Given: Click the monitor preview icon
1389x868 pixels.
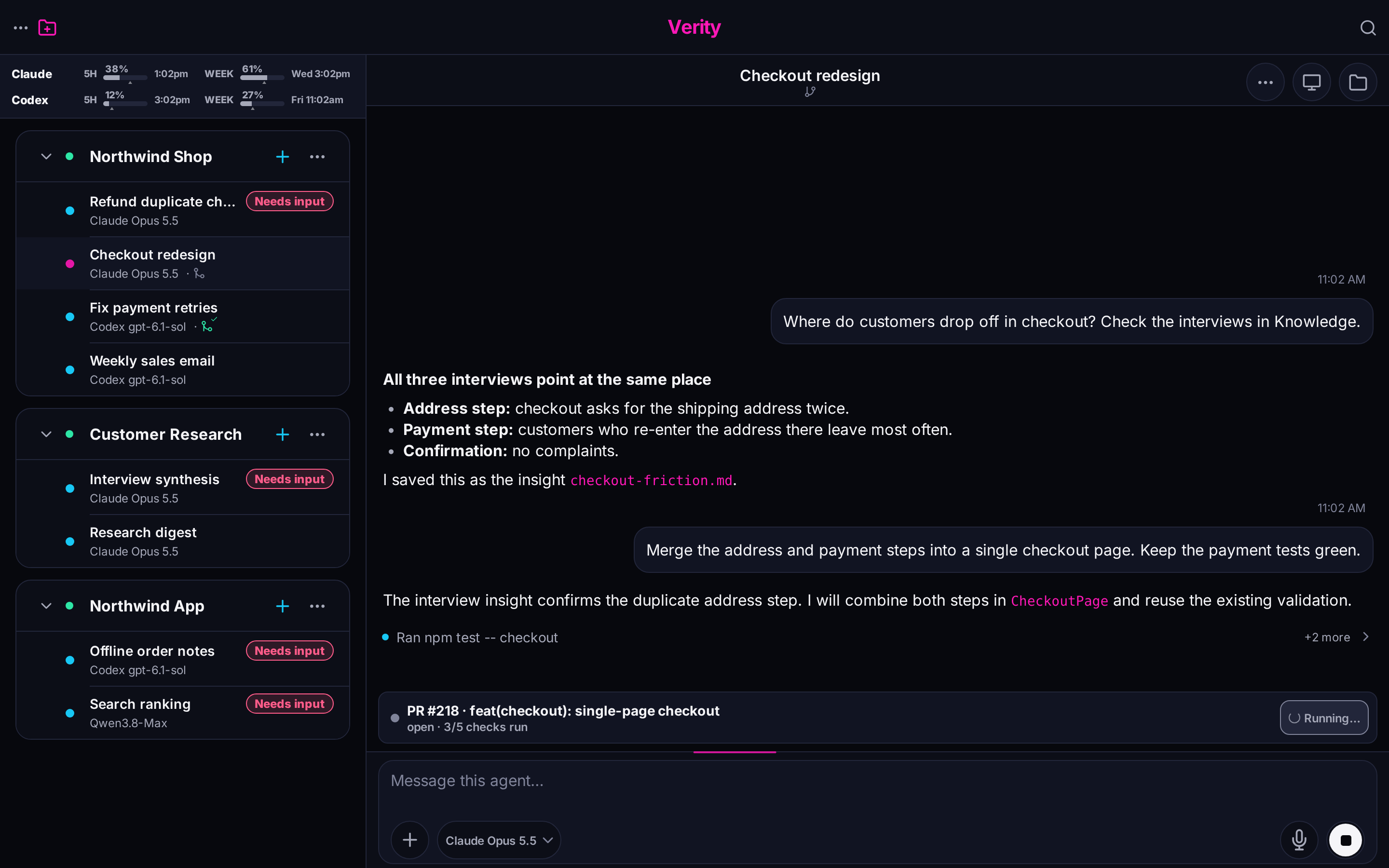Looking at the screenshot, I should coord(1311,82).
